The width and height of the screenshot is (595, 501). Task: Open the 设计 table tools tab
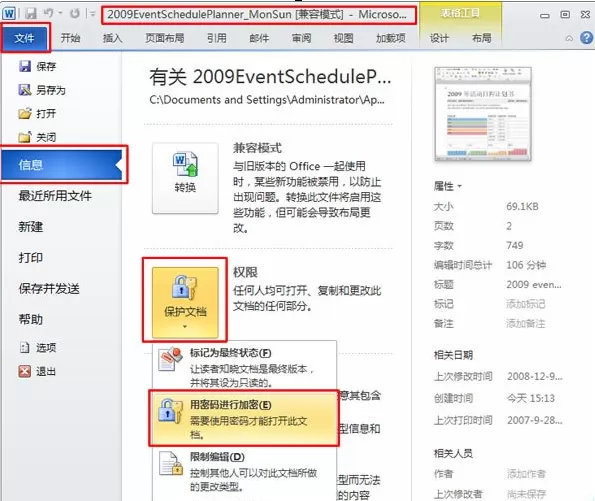pos(439,38)
